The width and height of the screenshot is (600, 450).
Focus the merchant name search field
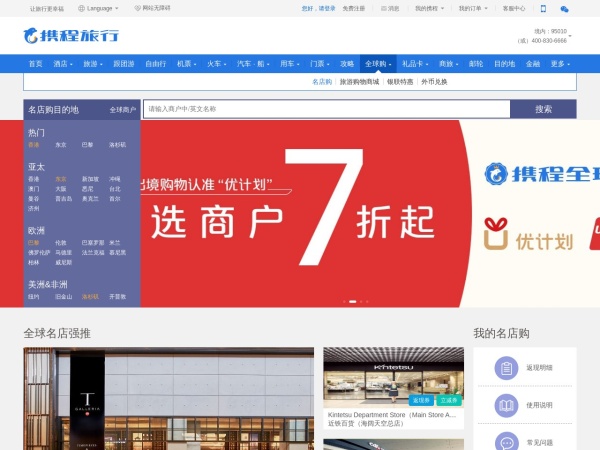327,109
